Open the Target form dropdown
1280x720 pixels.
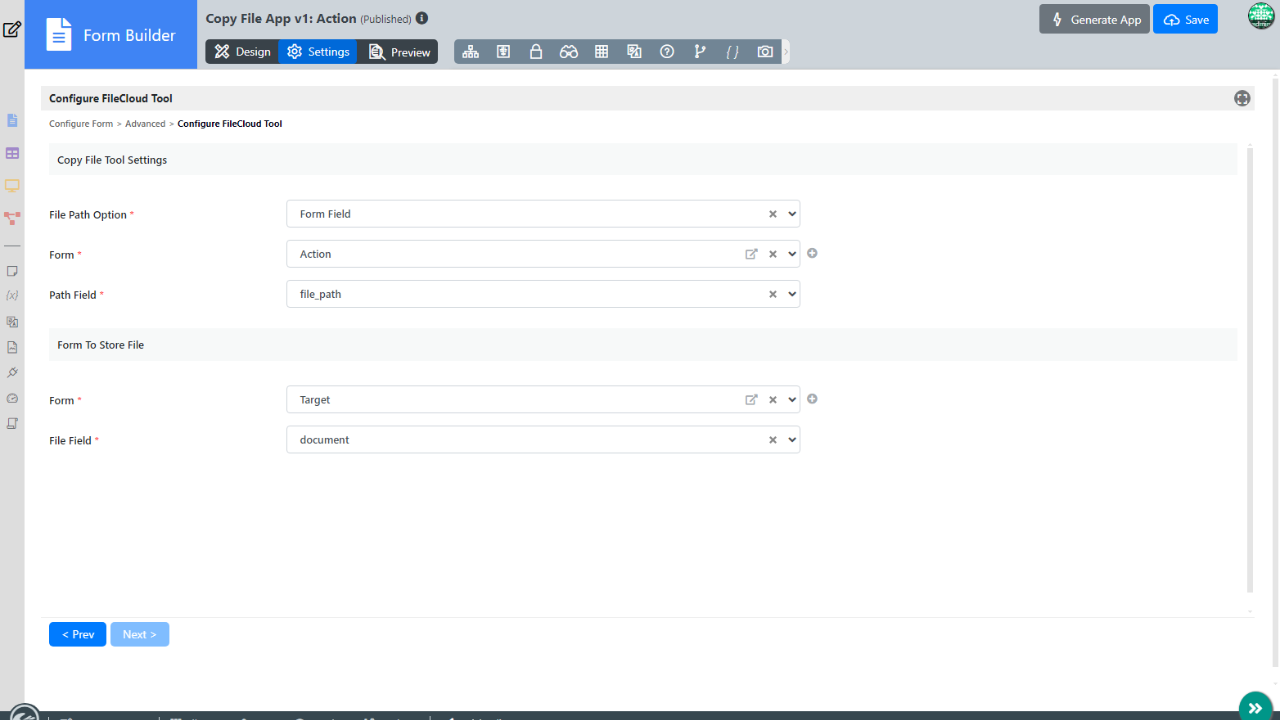click(792, 399)
